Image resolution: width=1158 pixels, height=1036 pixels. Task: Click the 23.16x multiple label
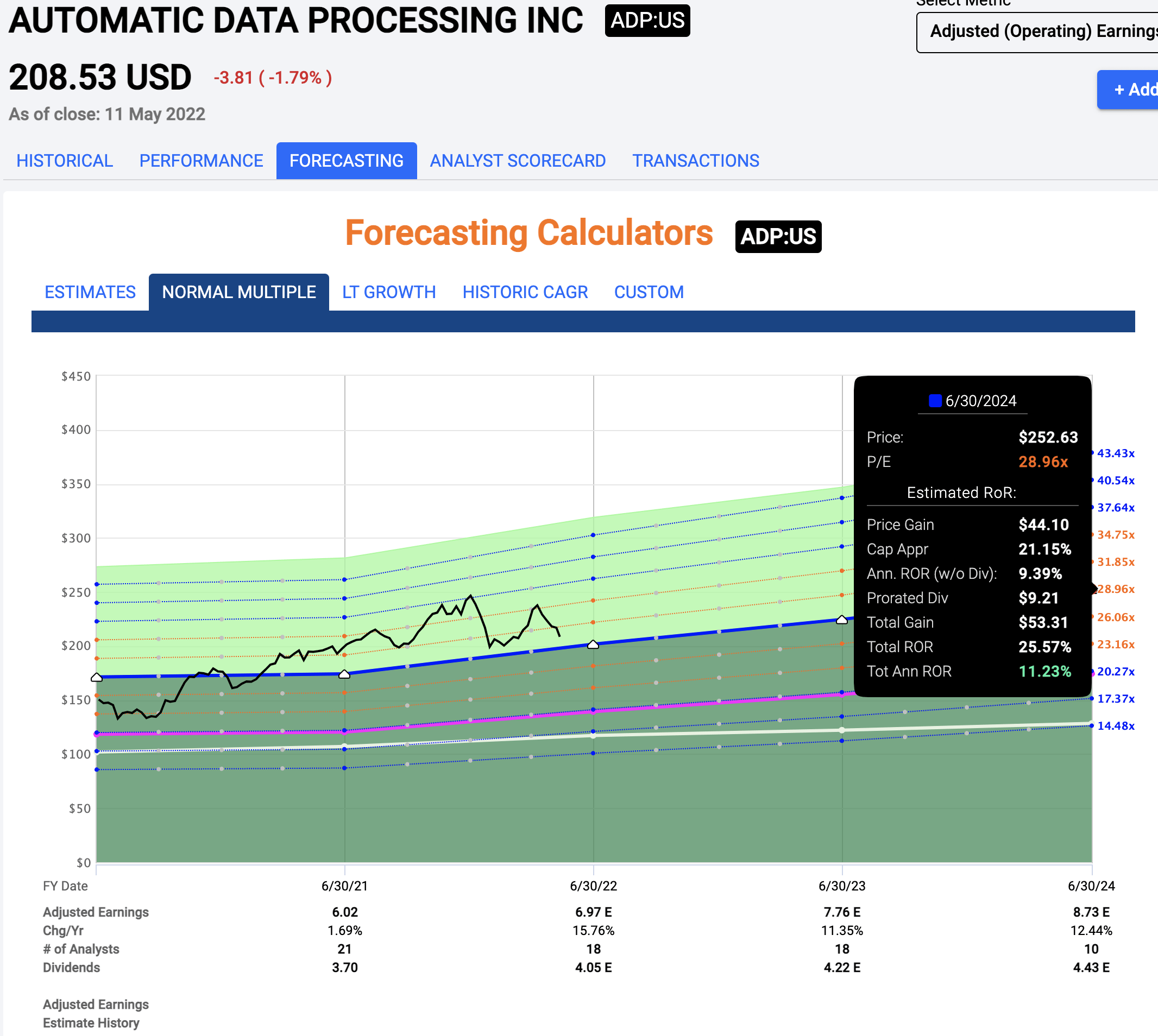coord(1116,645)
